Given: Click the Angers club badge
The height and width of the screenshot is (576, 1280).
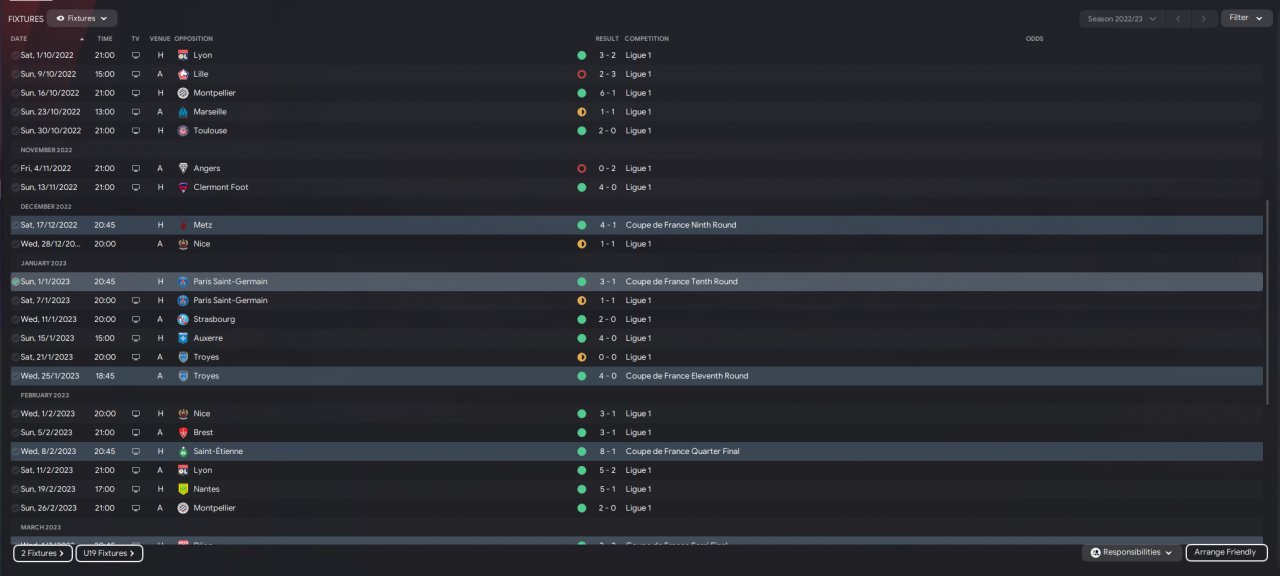Looking at the screenshot, I should (183, 168).
